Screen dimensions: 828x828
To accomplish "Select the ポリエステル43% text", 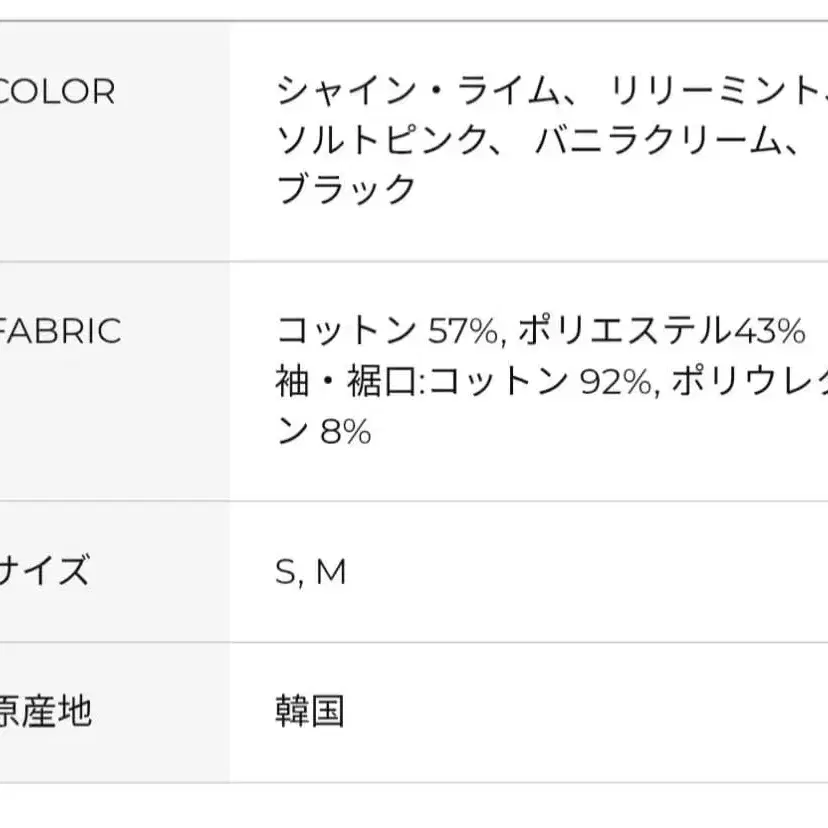I will pos(661,331).
